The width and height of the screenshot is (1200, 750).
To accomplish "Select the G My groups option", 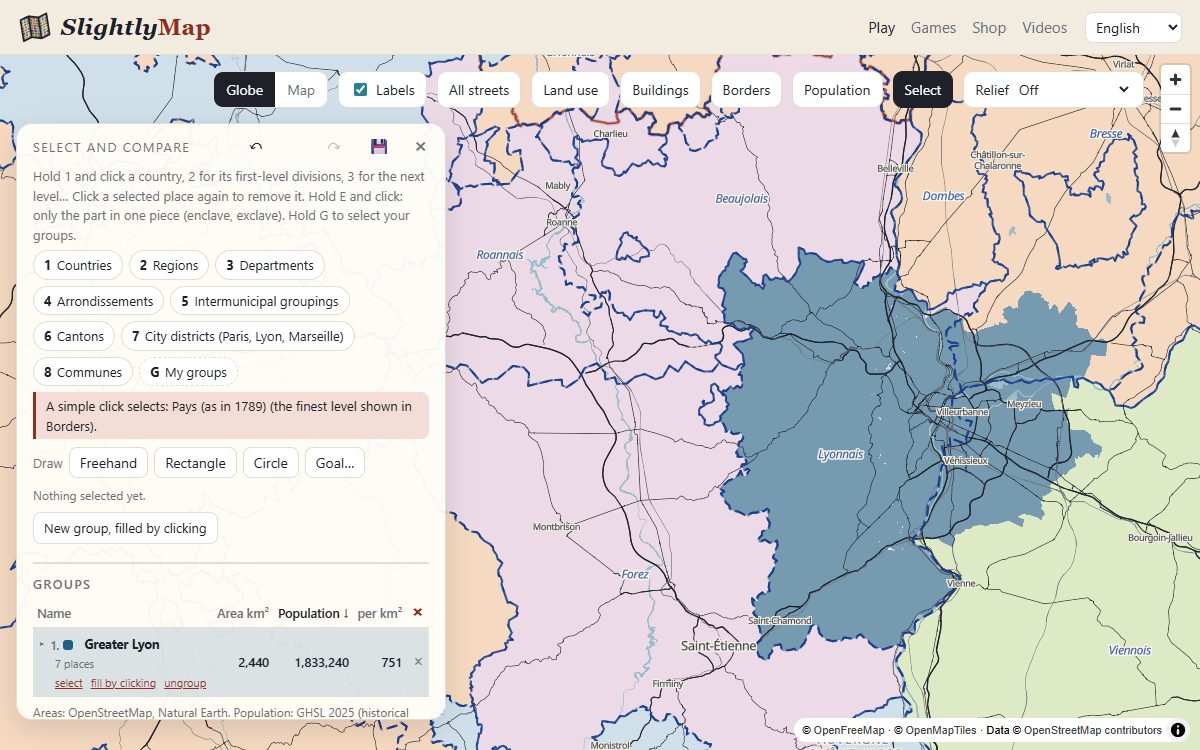I will point(188,372).
